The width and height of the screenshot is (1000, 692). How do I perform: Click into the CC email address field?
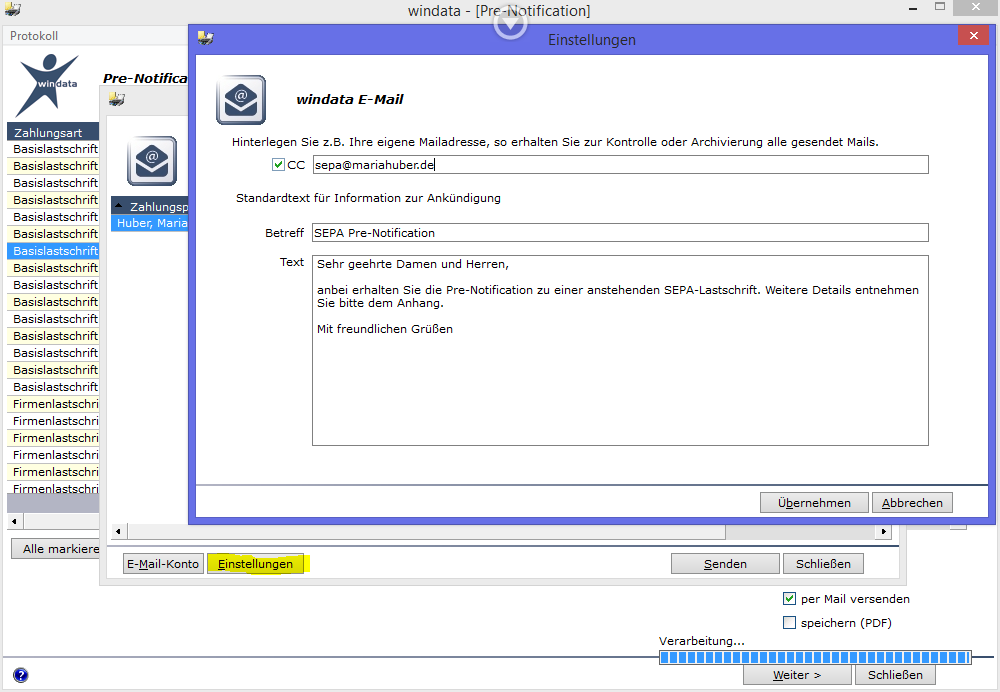pyautogui.click(x=620, y=165)
